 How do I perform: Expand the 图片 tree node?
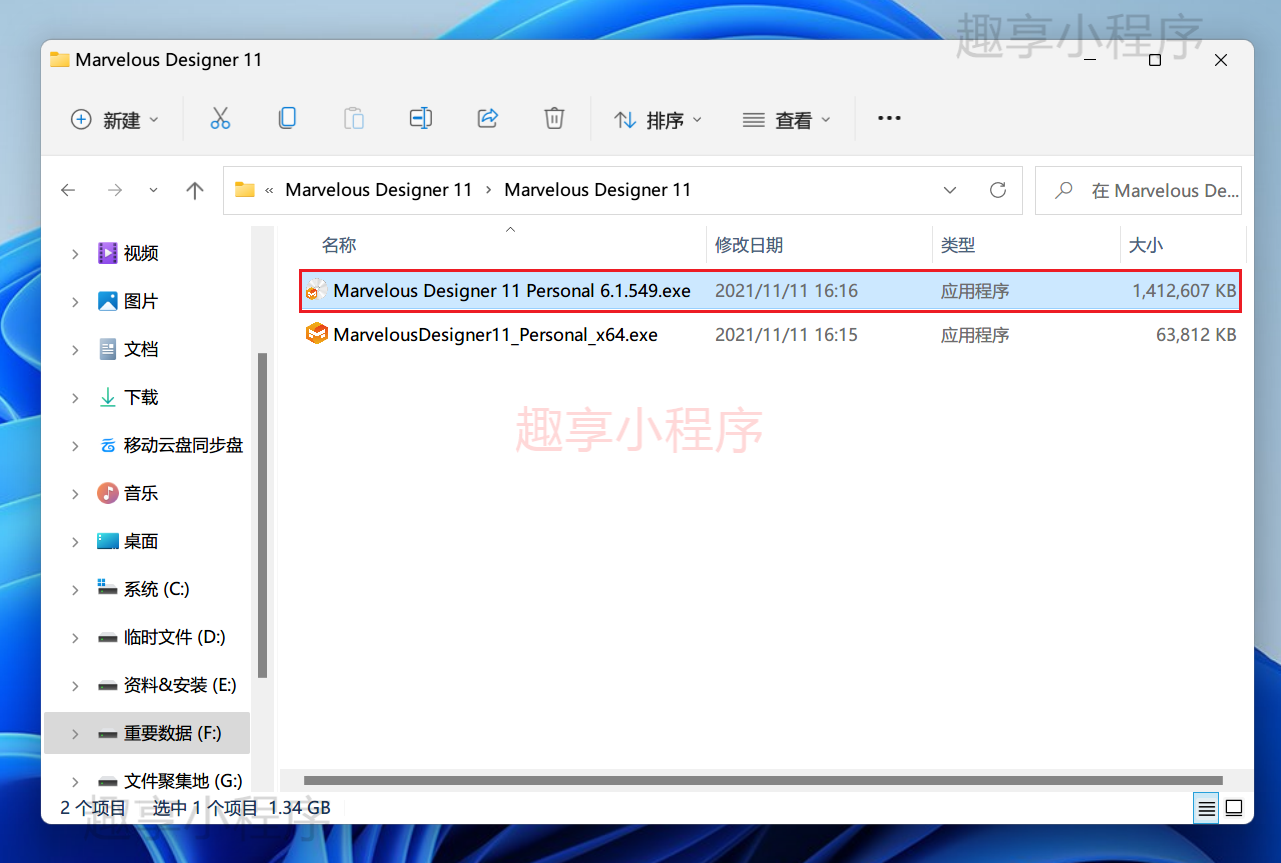(75, 302)
